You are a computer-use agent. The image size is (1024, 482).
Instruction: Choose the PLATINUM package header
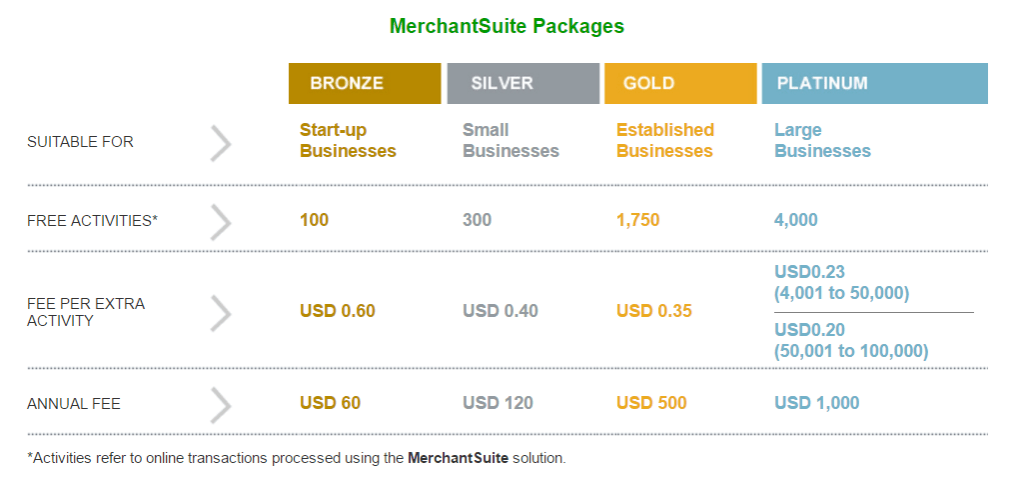tap(874, 84)
